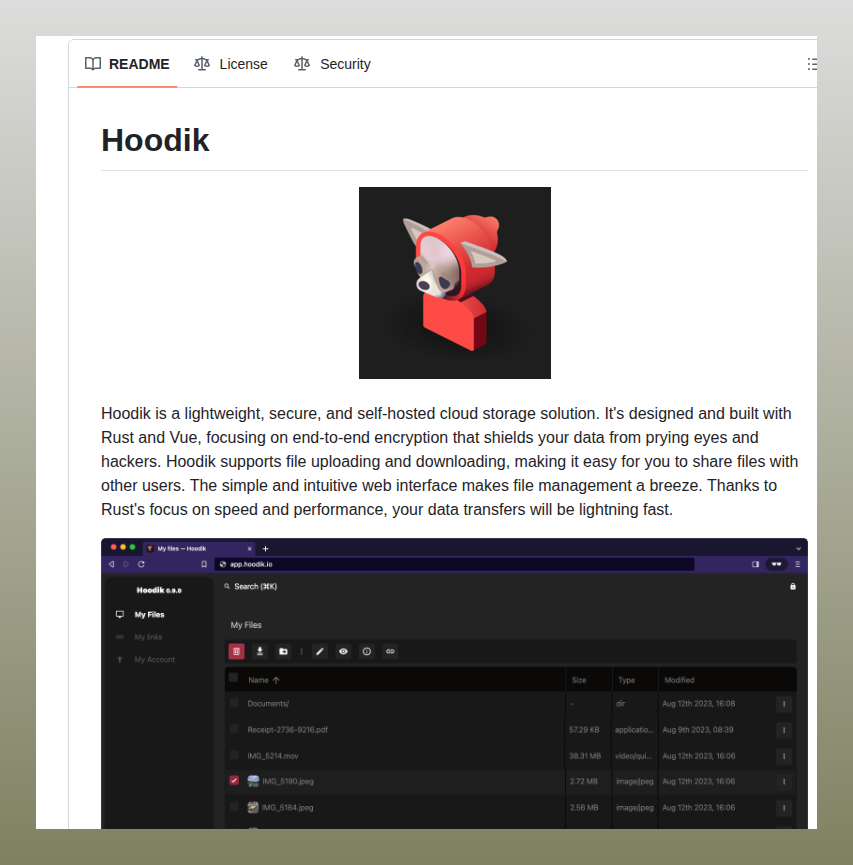Open the options menu for IMG_5184.jpeg row
853x865 pixels.
pos(783,808)
